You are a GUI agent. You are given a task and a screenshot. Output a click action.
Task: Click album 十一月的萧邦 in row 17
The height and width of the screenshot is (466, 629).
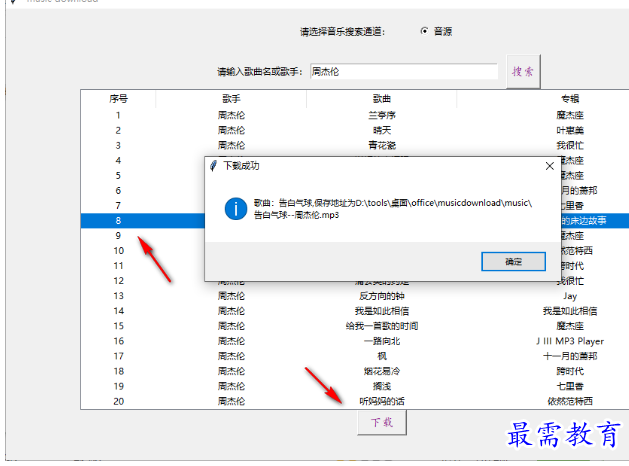570,356
